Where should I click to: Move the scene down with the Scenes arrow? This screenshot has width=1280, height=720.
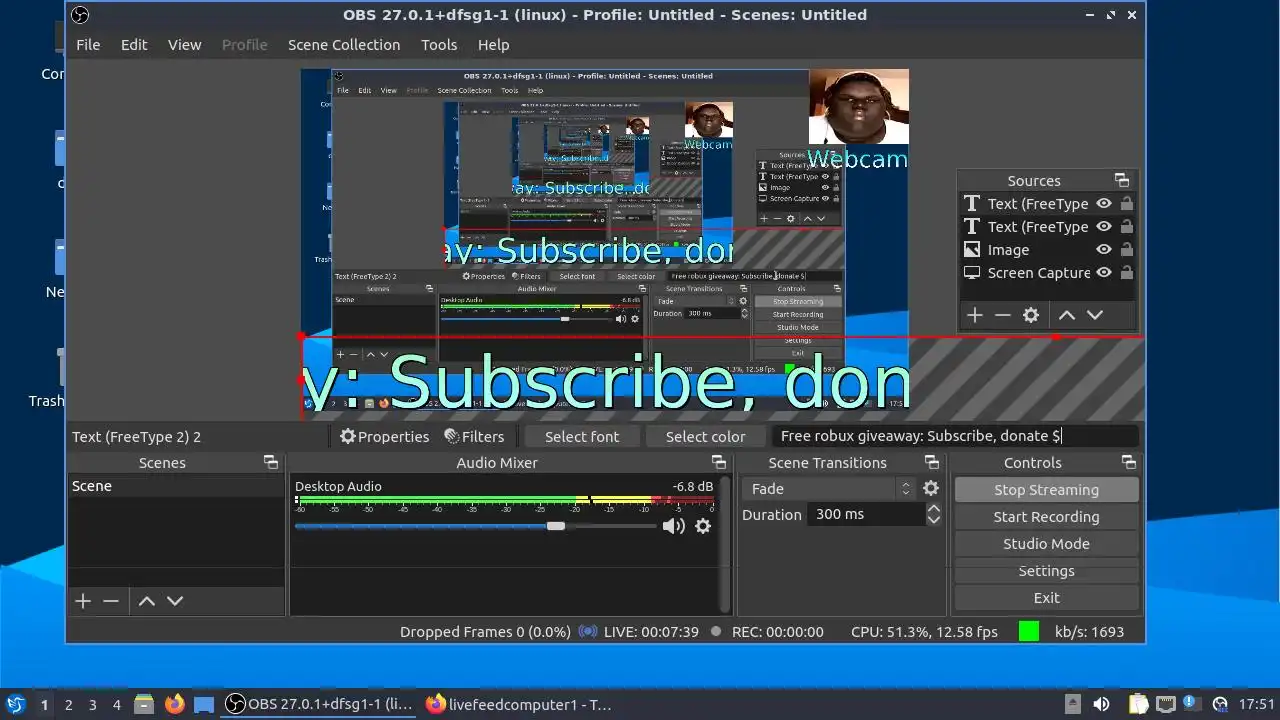(175, 601)
